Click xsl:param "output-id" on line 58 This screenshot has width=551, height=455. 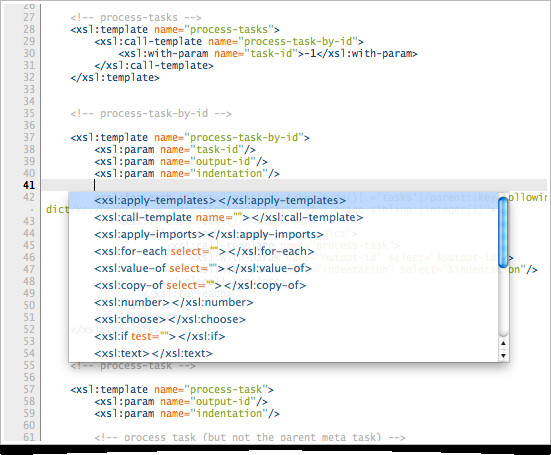coord(181,401)
